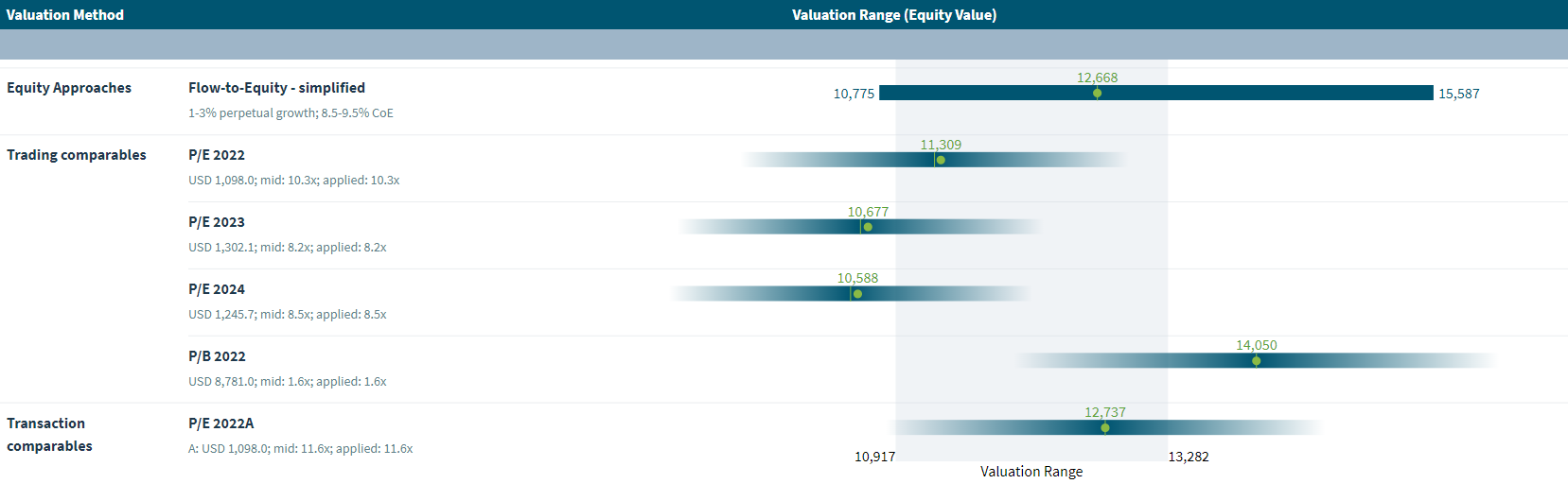Click the green midpoint dot on Flow-to-Equity bar
The image size is (1568, 484).
click(1097, 93)
